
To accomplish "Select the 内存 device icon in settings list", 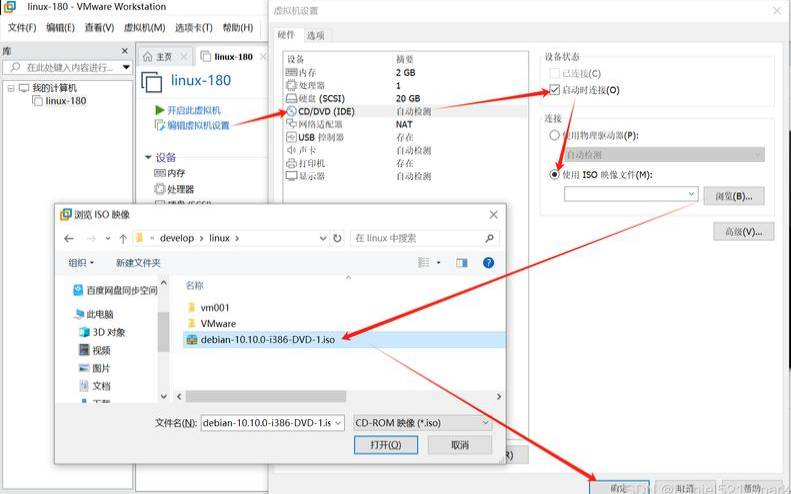I will (x=292, y=73).
